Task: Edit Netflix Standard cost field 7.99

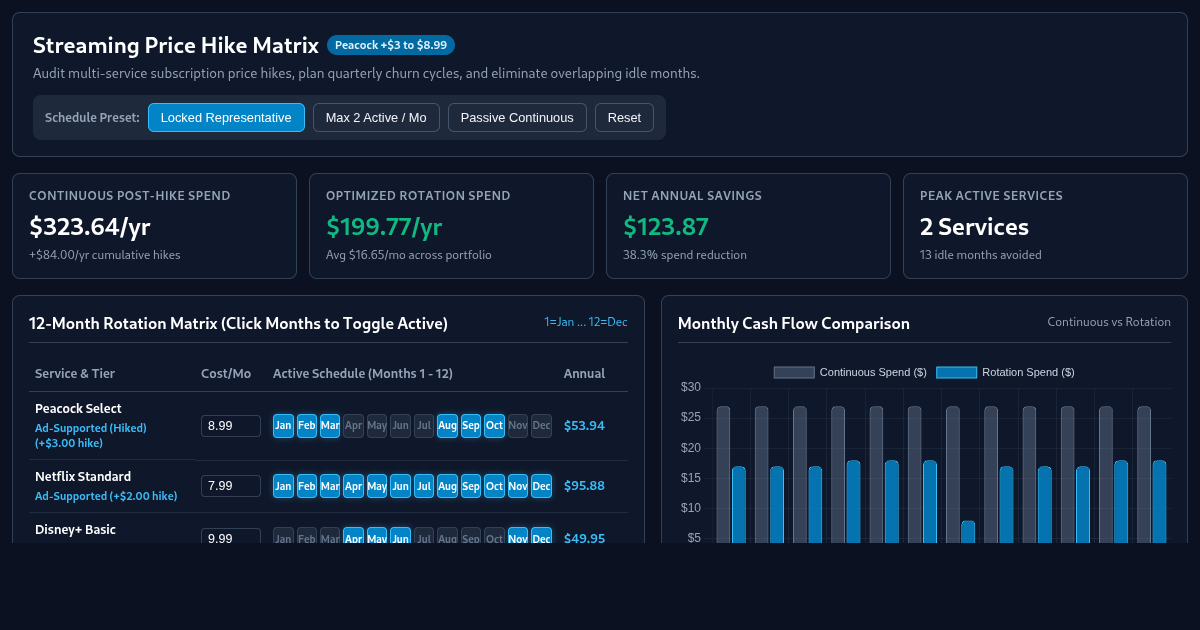Action: pyautogui.click(x=231, y=486)
